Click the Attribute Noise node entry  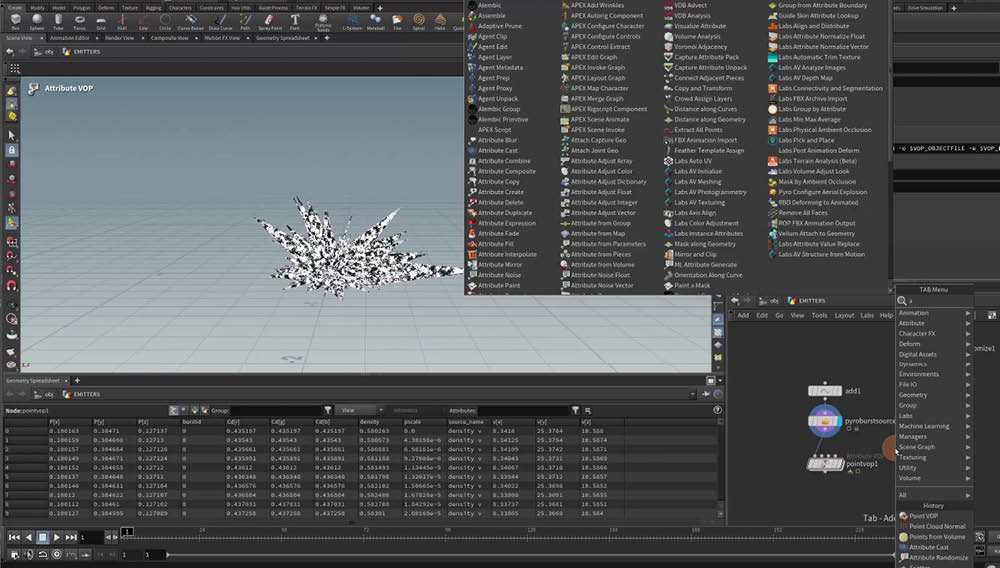point(498,275)
